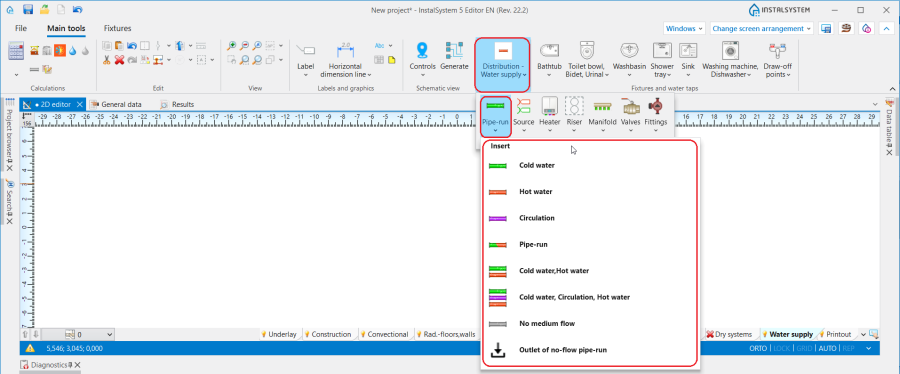Click the red X delete icon in Edit group

119,59
